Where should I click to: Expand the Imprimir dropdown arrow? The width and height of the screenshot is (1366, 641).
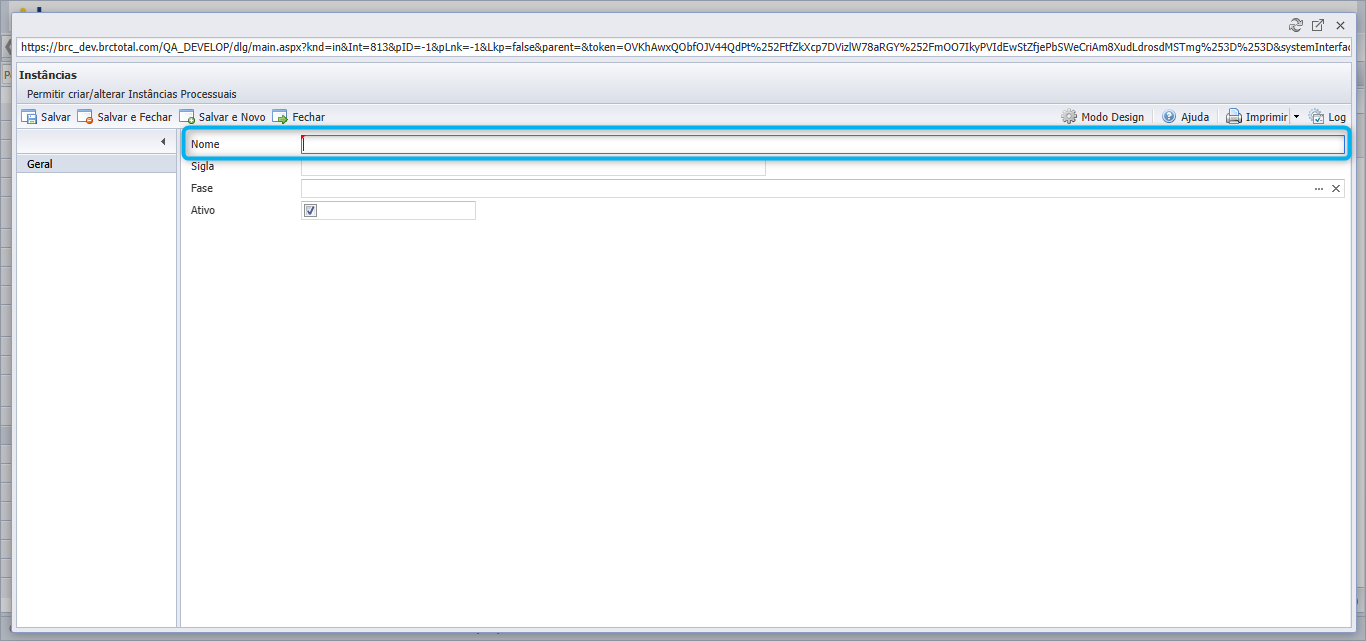point(1296,117)
